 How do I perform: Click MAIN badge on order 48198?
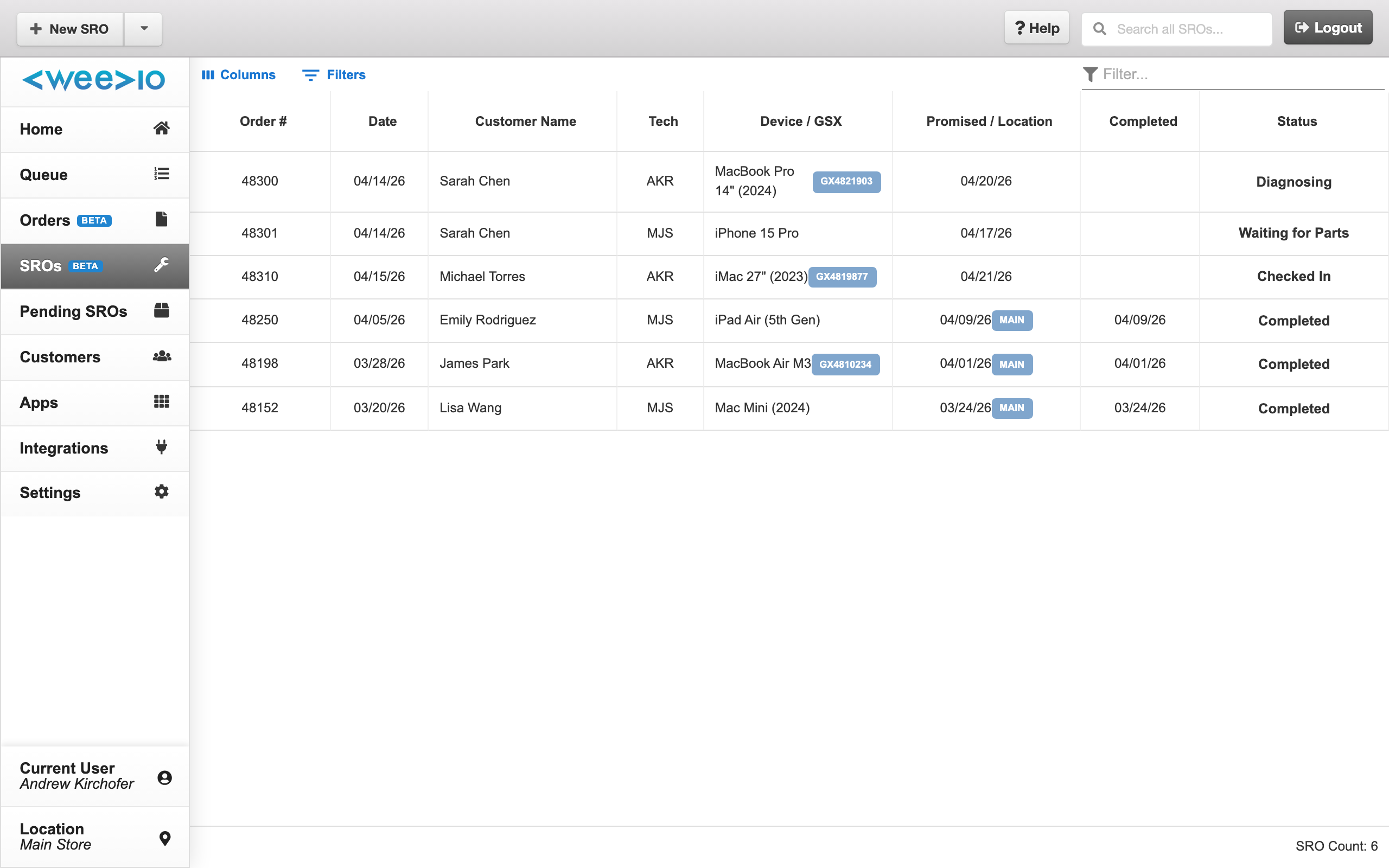[1012, 364]
